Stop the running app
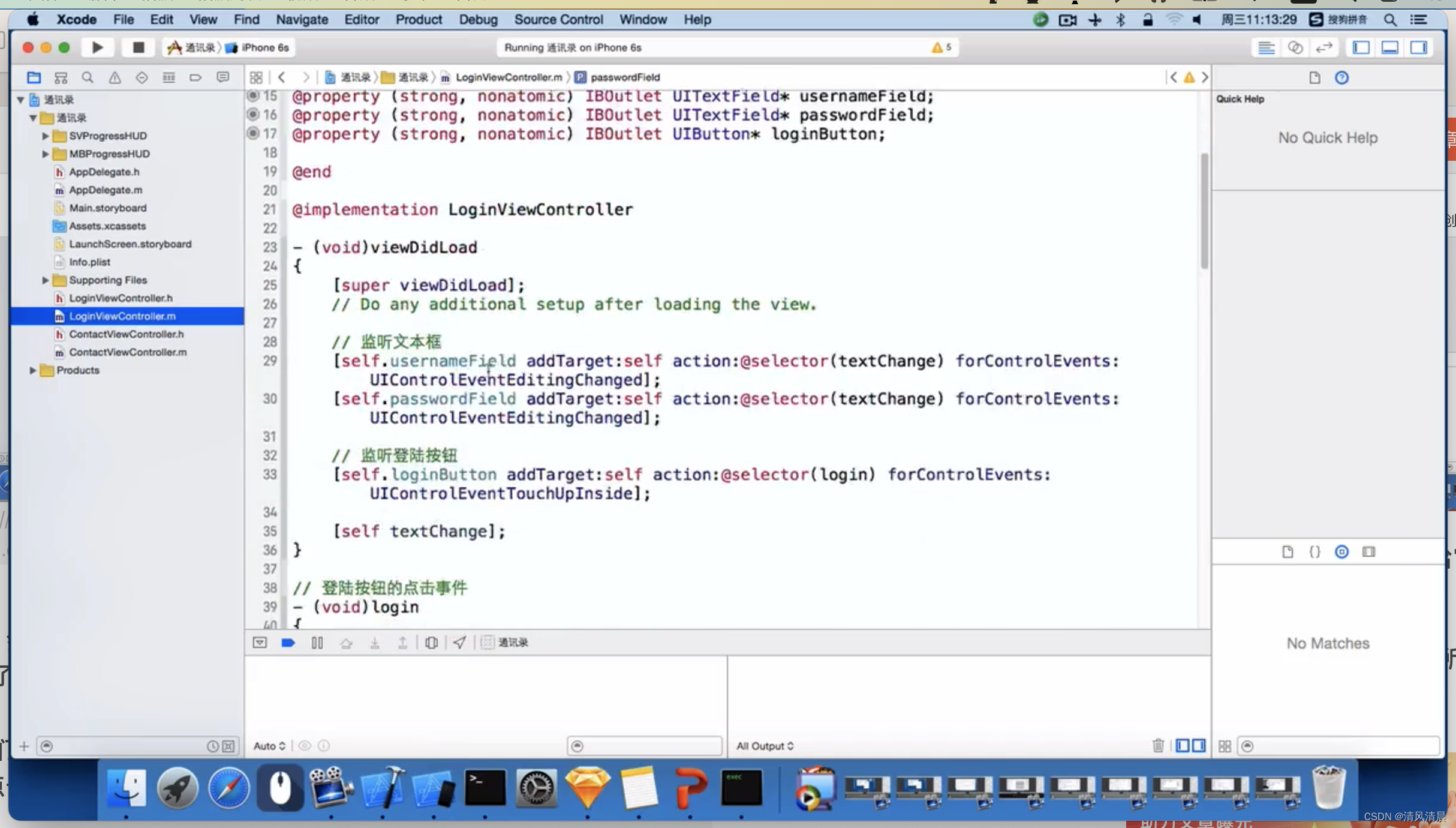 [138, 47]
